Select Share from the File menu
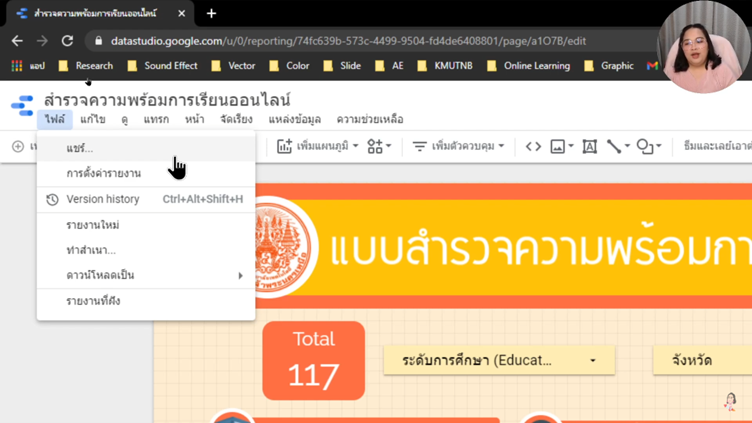The image size is (752, 423). pyautogui.click(x=80, y=148)
